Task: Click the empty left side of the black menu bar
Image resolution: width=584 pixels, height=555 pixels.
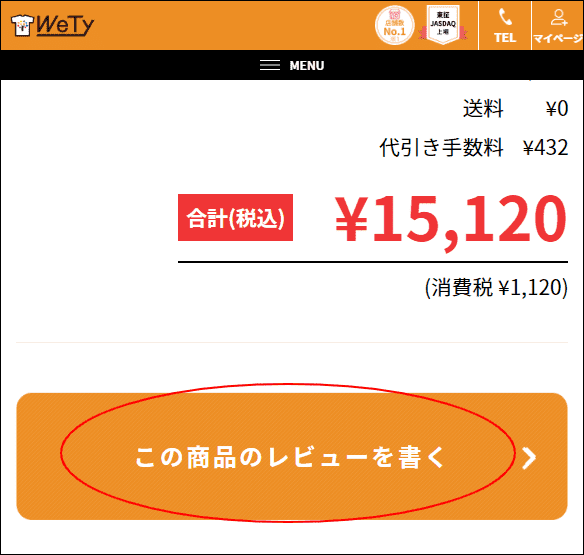Action: (x=127, y=65)
